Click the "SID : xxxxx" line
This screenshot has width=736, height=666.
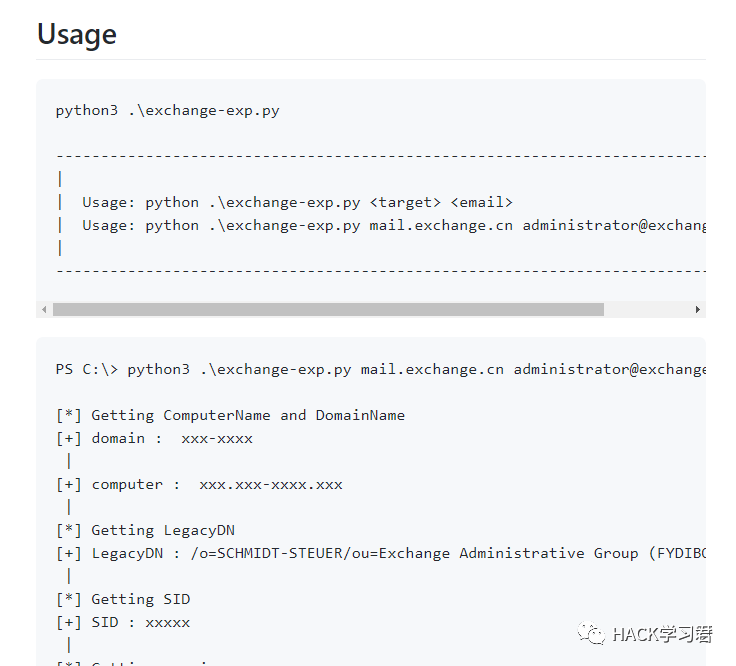[x=123, y=622]
